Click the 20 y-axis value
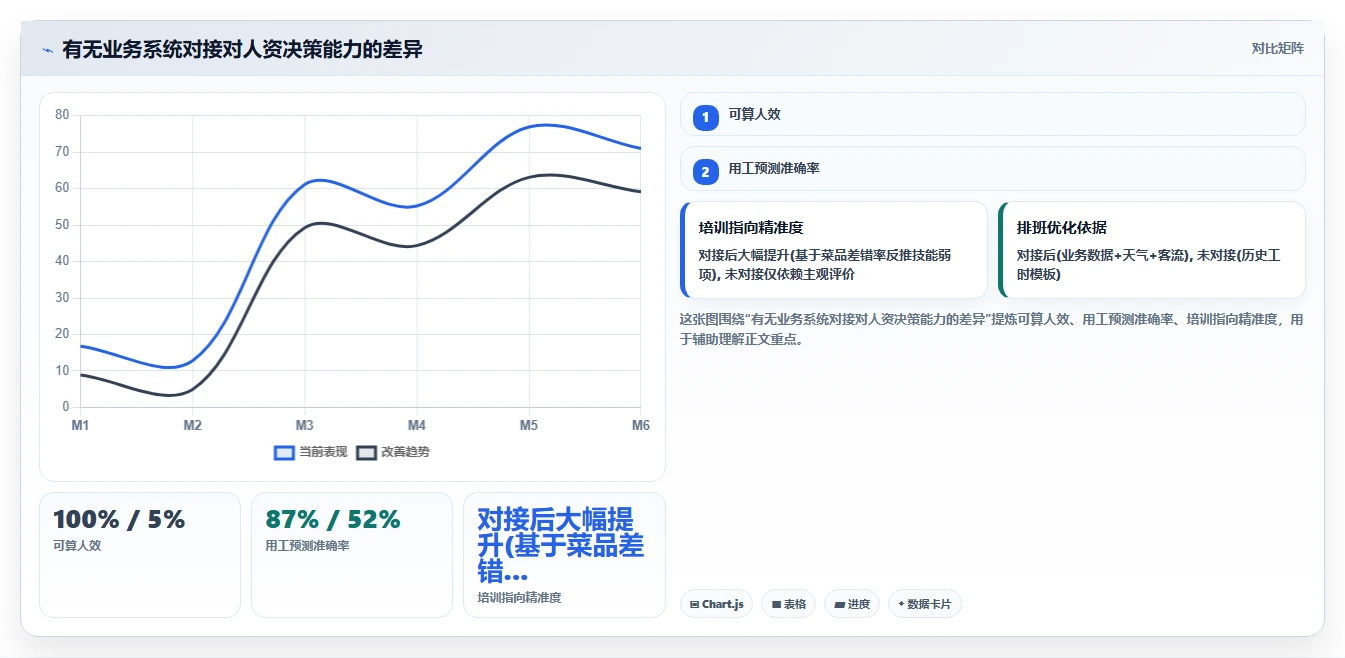1345x658 pixels. pyautogui.click(x=62, y=334)
